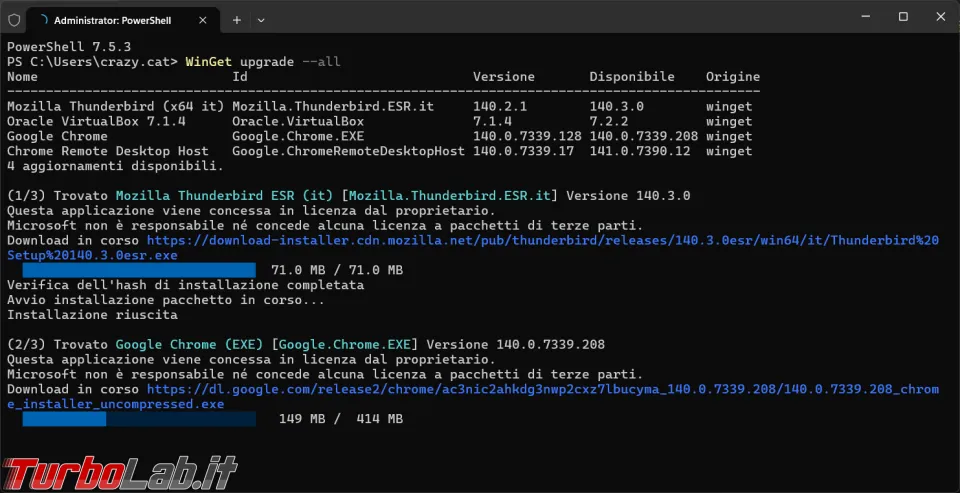
Task: Click the 'Oracle.VirtualBox' Id cell
Action: click(x=298, y=121)
